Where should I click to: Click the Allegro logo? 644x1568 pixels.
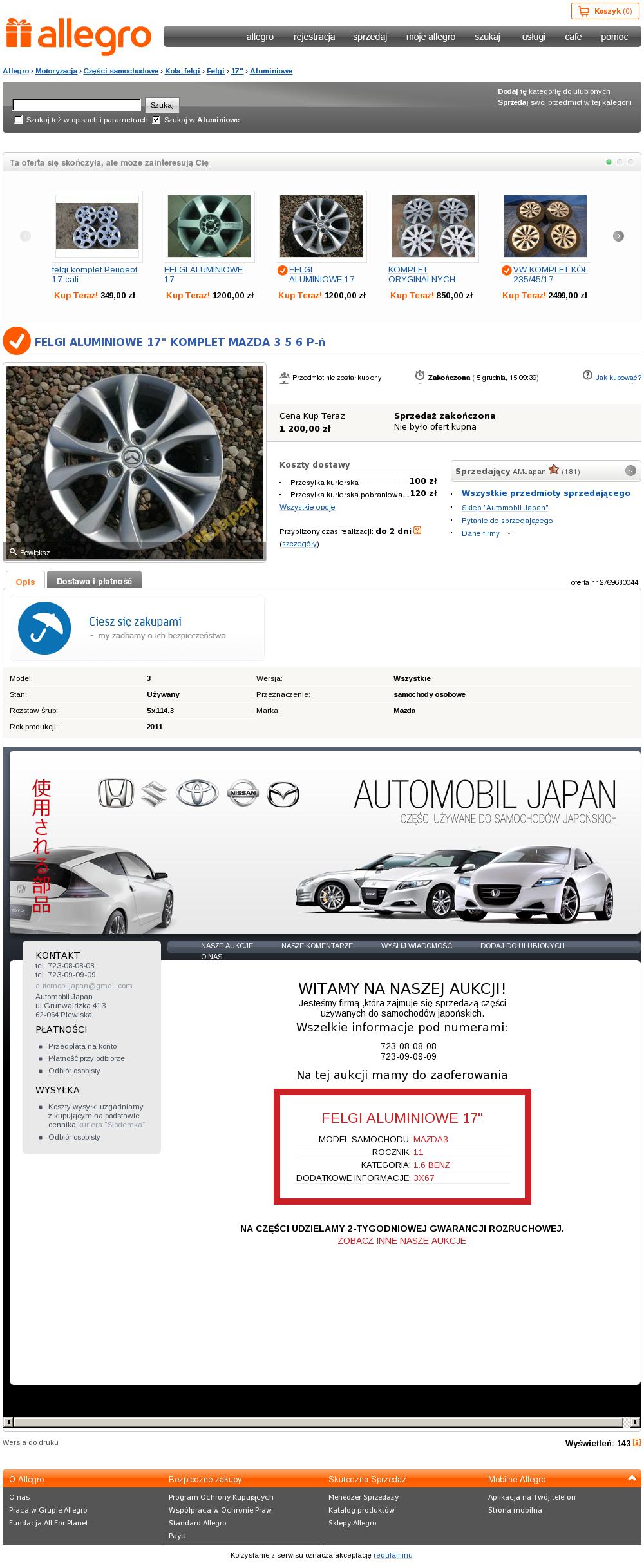pyautogui.click(x=79, y=37)
